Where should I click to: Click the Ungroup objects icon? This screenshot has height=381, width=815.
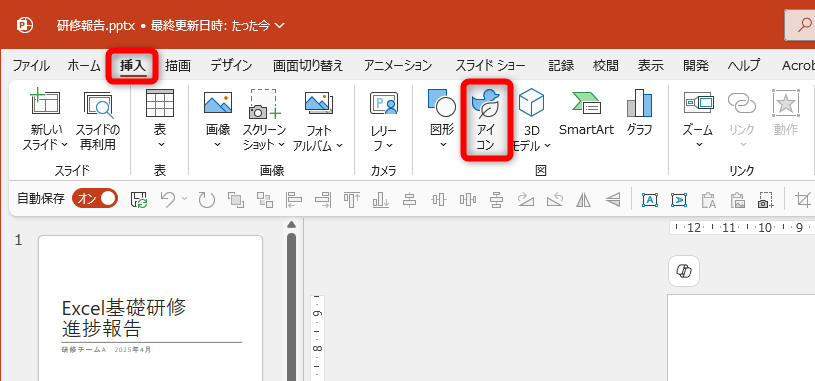coord(265,199)
